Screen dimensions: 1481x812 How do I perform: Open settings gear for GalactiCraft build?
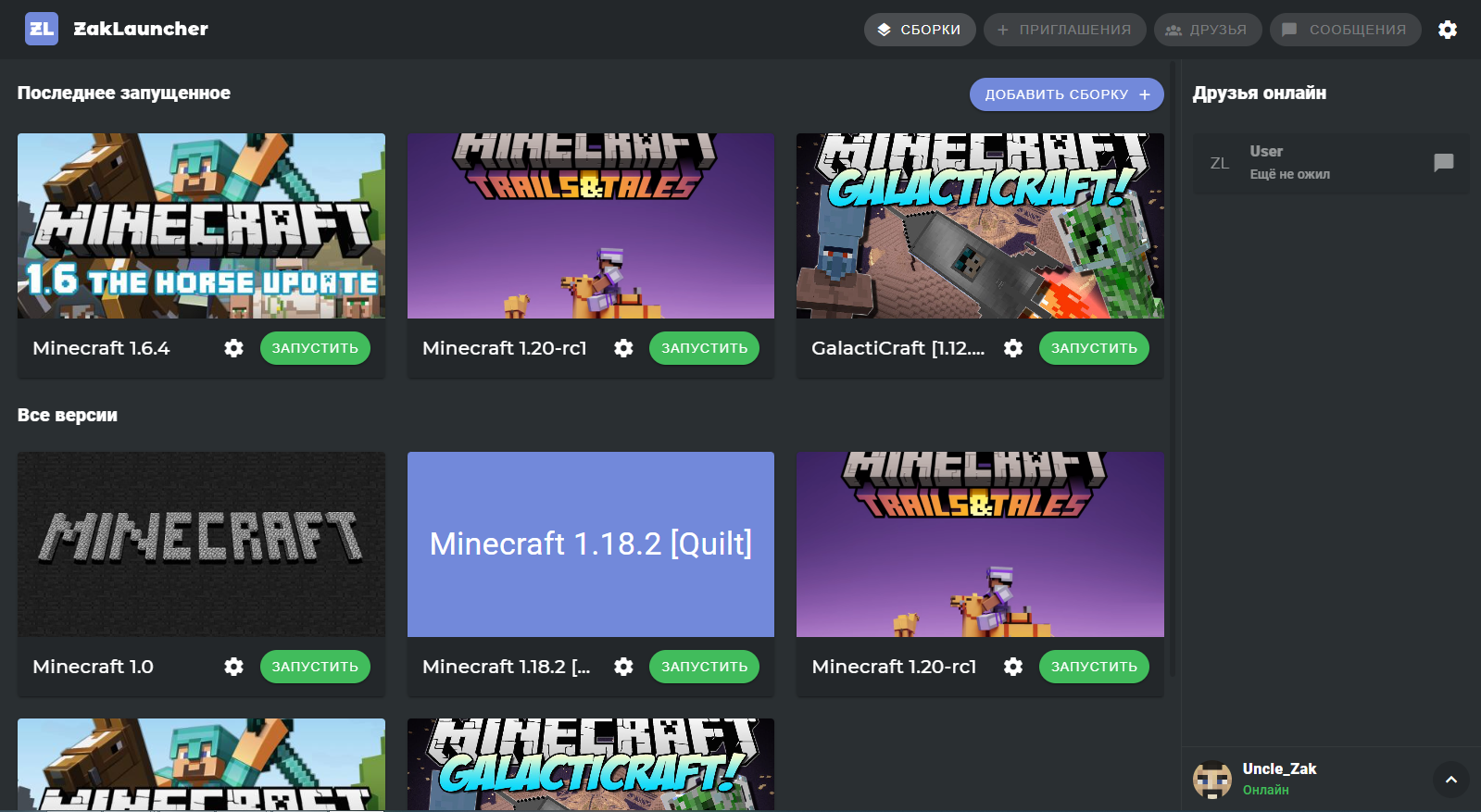pos(1014,348)
